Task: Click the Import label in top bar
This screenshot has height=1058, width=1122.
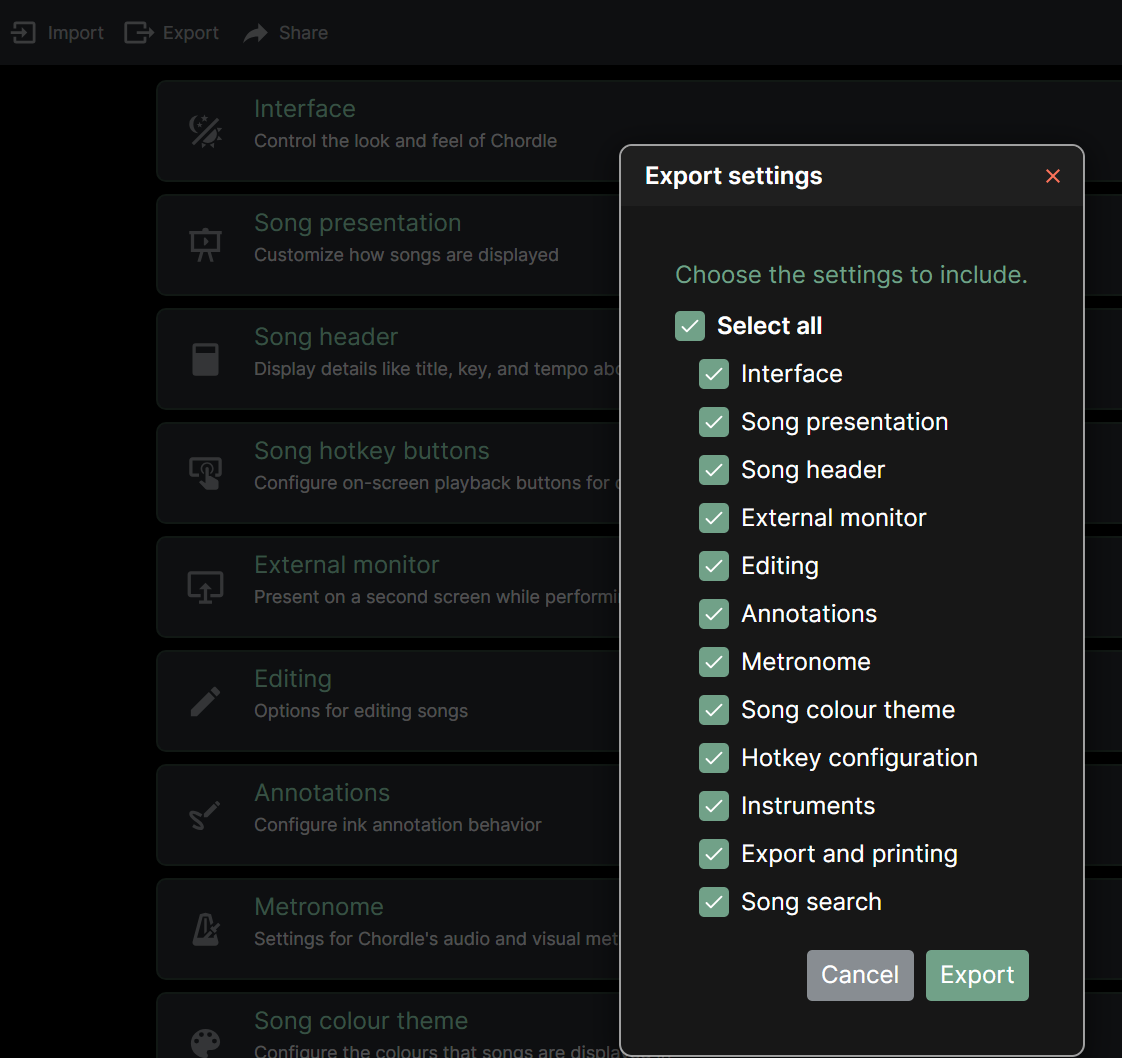Action: point(75,33)
